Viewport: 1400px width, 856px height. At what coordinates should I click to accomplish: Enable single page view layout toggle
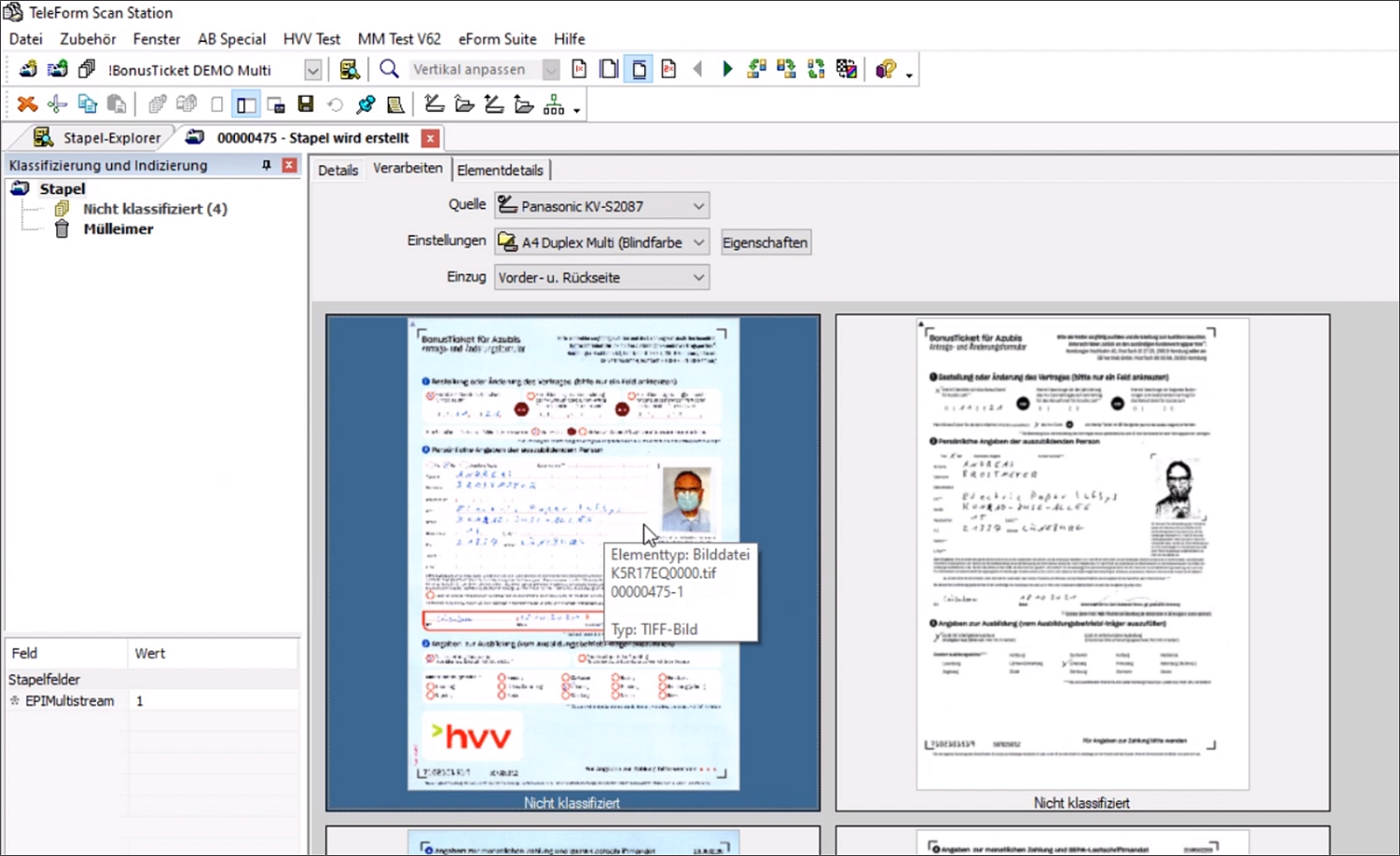tap(217, 104)
